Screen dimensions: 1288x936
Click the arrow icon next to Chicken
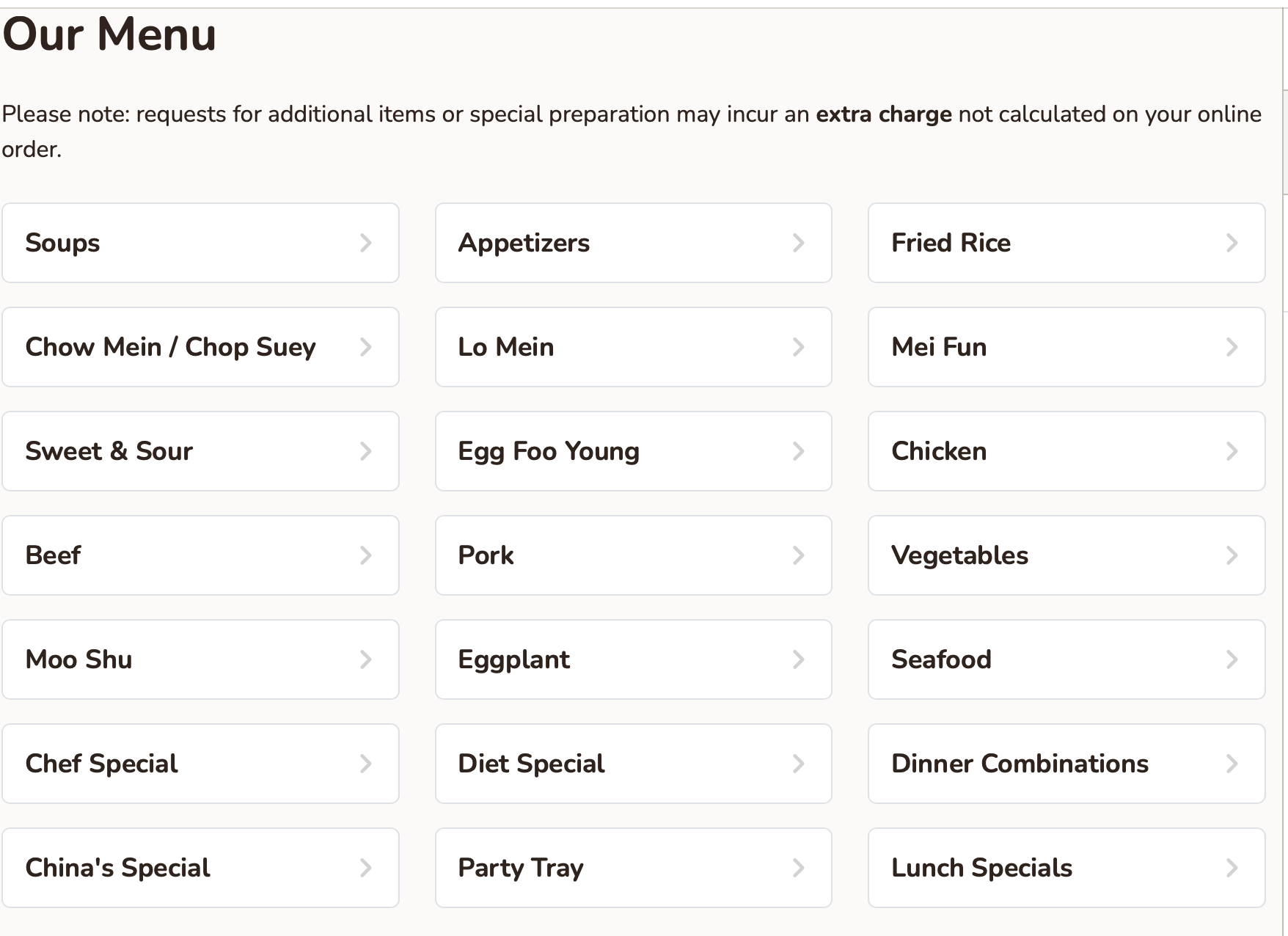(x=1232, y=451)
